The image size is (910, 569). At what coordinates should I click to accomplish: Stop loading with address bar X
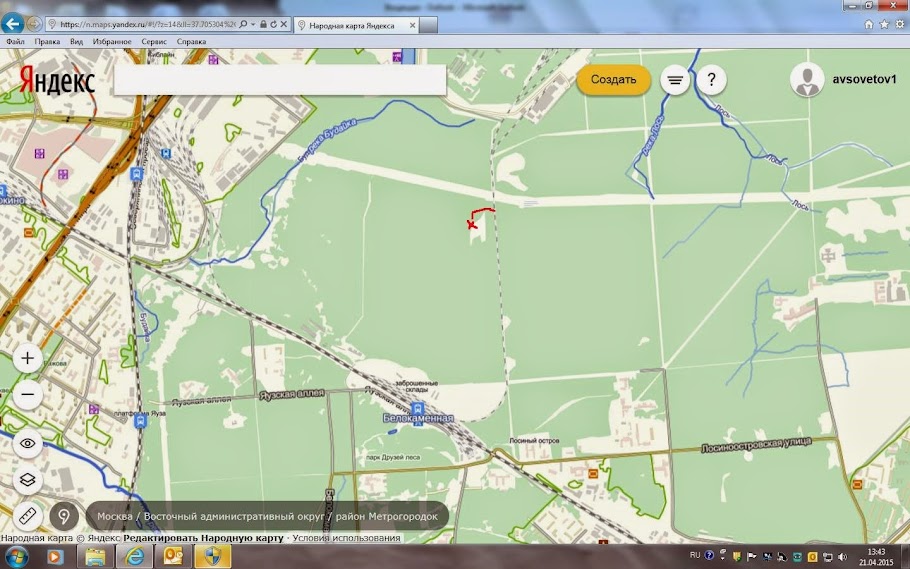point(283,24)
